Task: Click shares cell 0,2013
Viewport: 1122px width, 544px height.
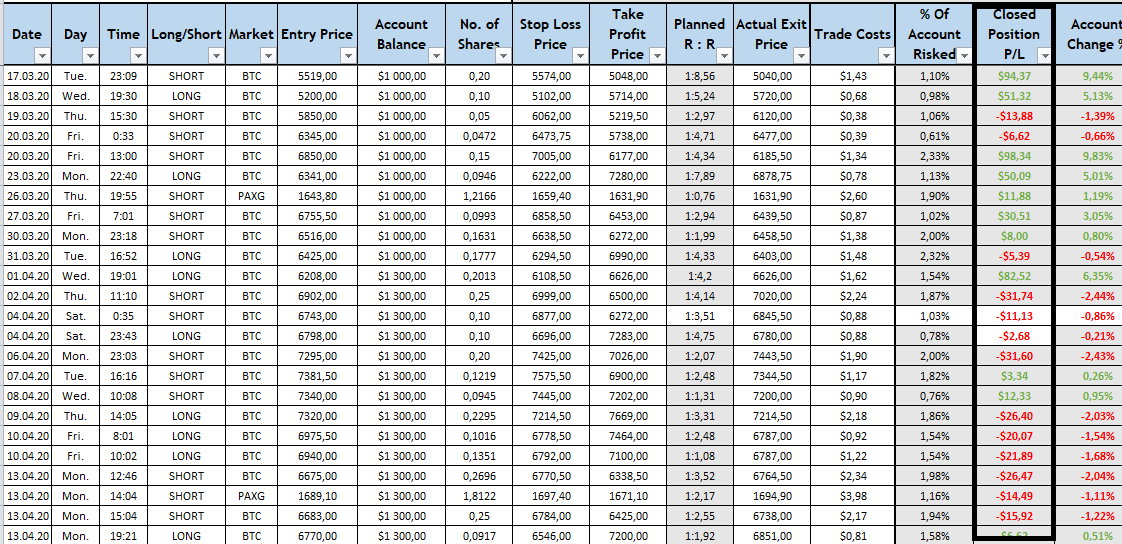Action: click(x=479, y=276)
